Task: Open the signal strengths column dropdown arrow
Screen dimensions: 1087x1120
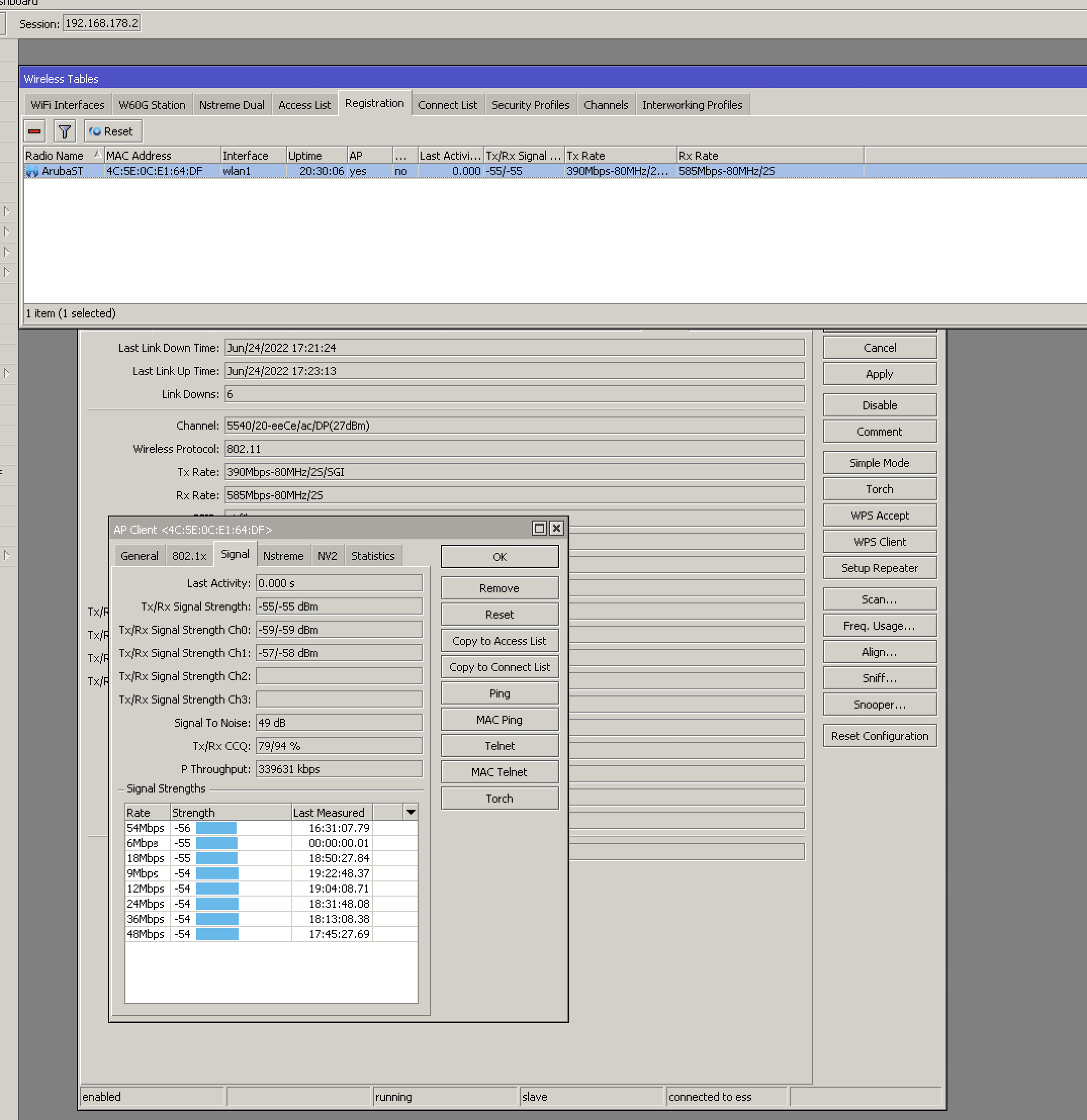Action: (x=411, y=812)
